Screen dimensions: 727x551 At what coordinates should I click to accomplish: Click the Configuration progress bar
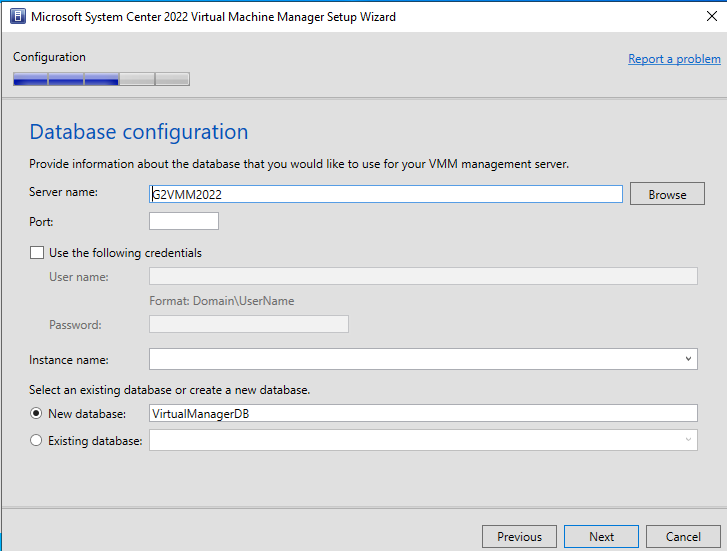(x=101, y=79)
